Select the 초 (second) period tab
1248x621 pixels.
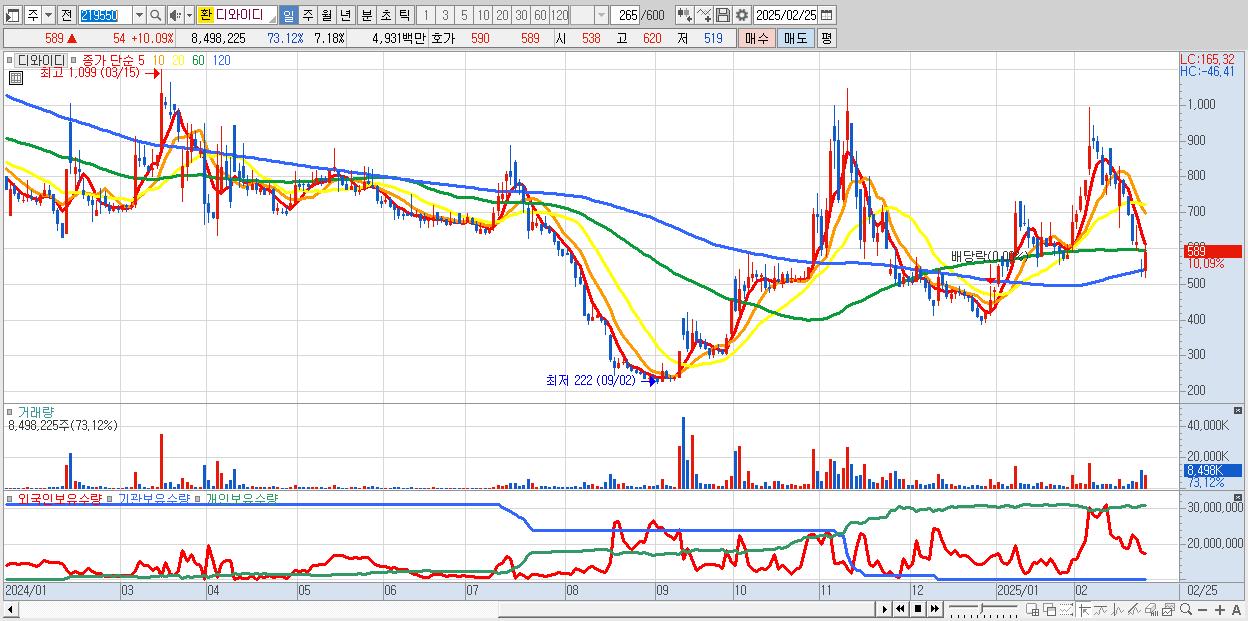385,15
